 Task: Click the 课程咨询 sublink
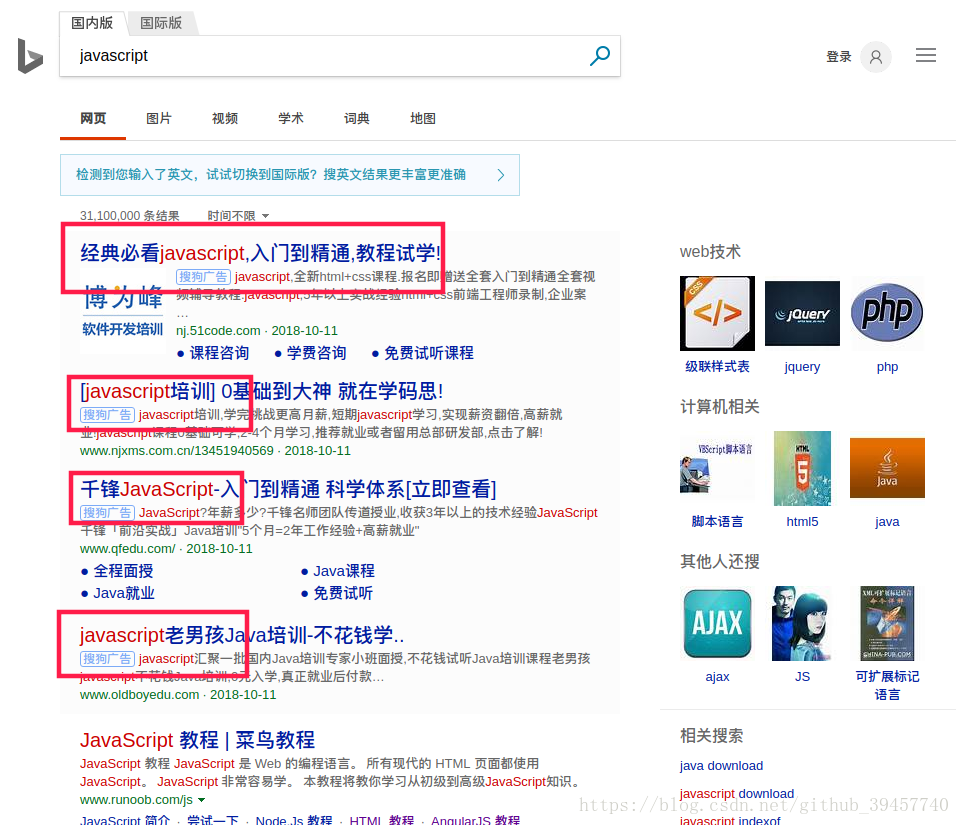[x=219, y=353]
